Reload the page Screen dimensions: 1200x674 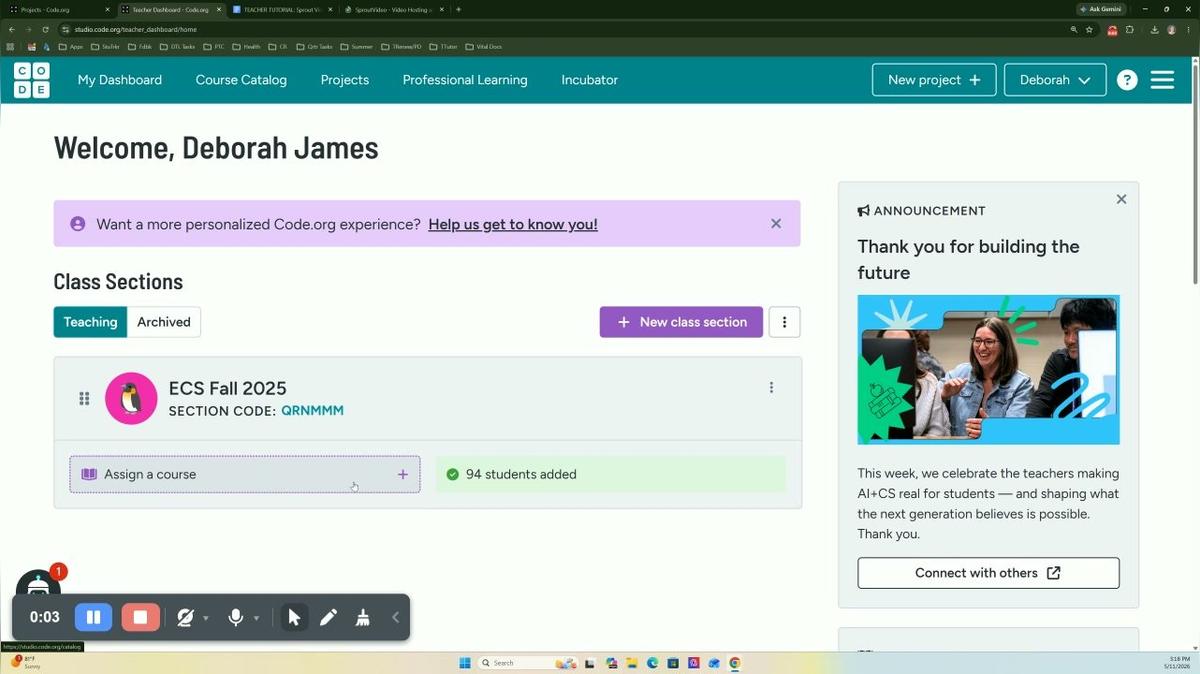[45, 29]
